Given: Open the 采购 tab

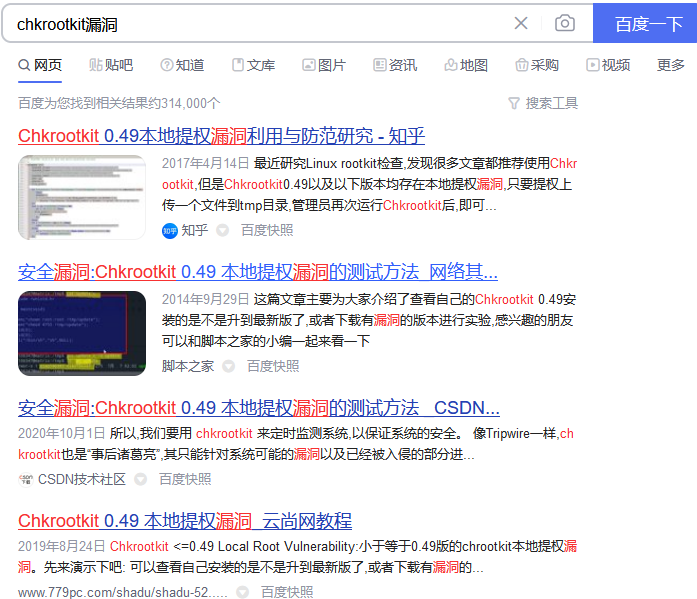Looking at the screenshot, I should 537,65.
